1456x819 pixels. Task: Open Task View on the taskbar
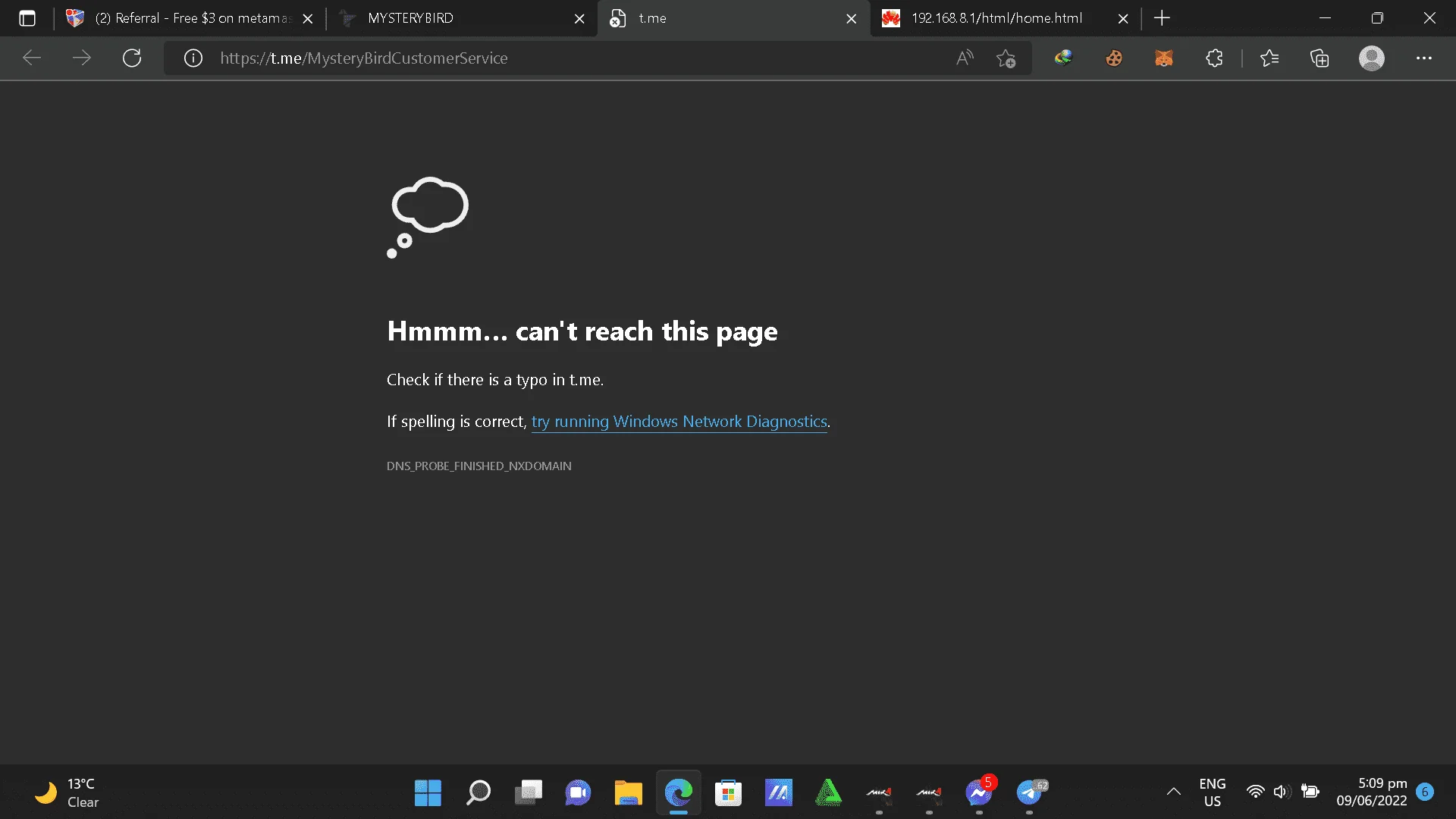528,793
